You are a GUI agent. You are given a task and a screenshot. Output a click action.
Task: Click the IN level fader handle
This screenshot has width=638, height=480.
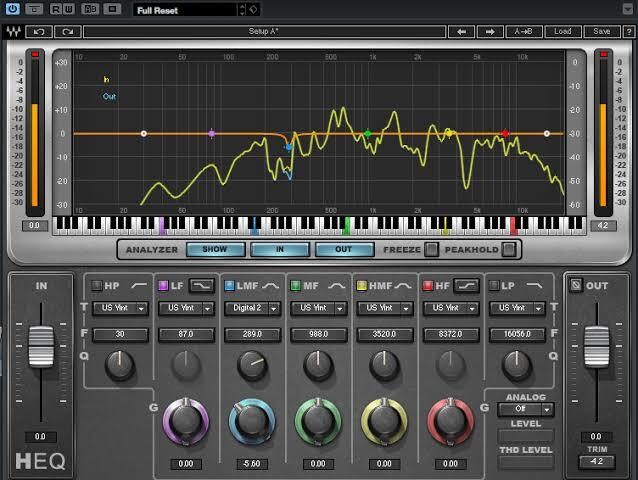[41, 346]
